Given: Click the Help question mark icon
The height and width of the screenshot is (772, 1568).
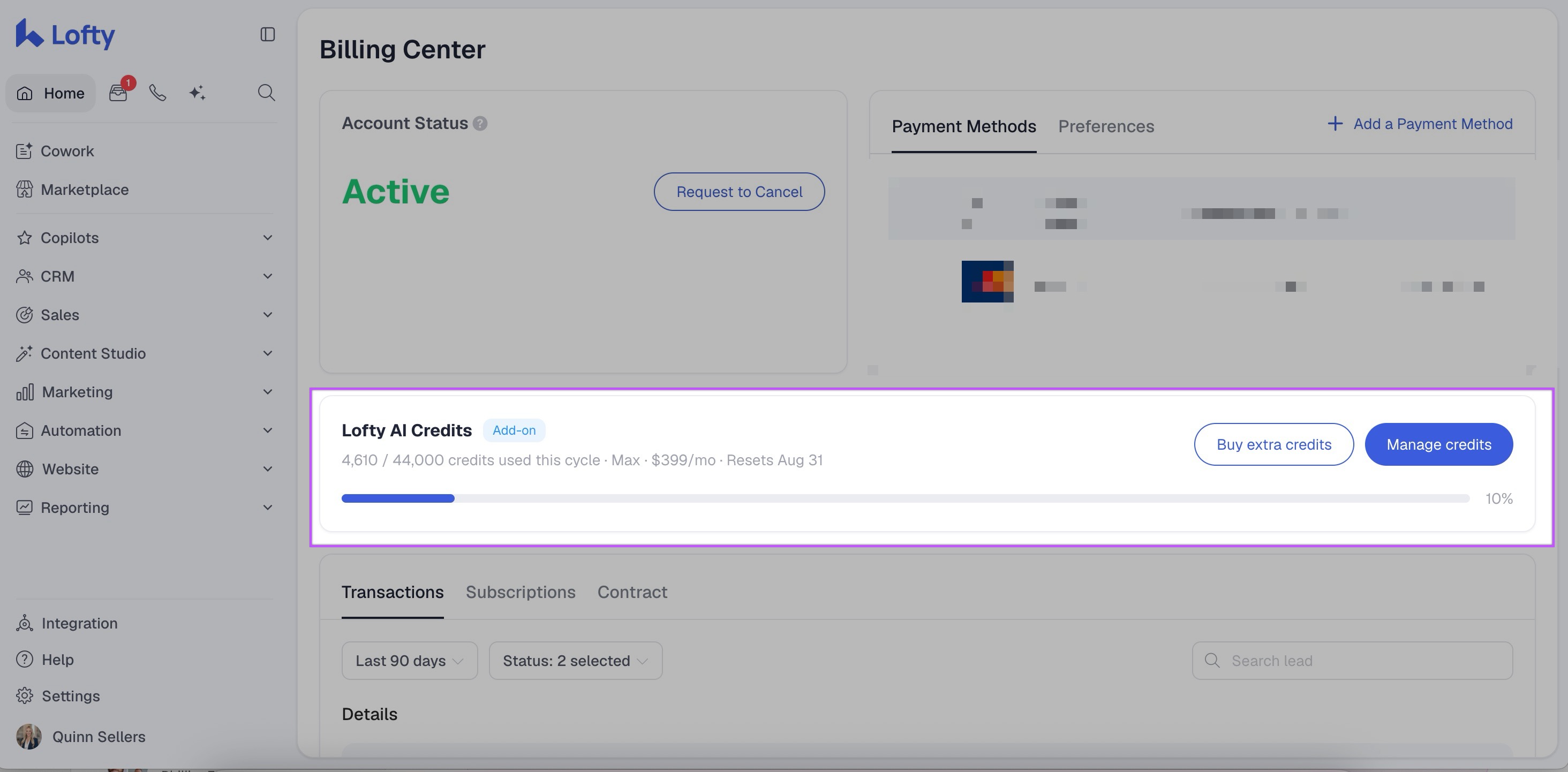Looking at the screenshot, I should point(24,660).
